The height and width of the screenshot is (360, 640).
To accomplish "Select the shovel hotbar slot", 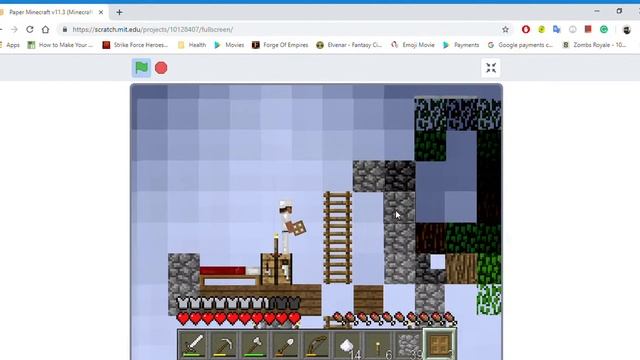I will (286, 345).
